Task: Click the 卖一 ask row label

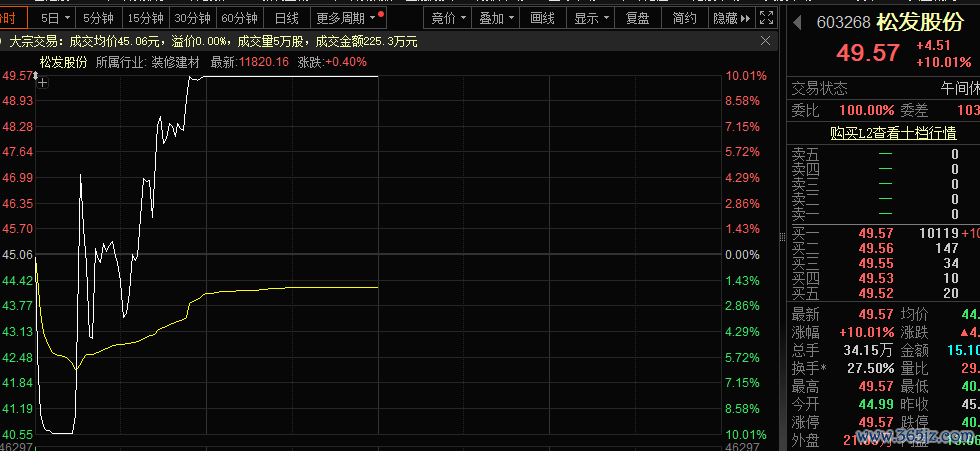Action: [806, 214]
